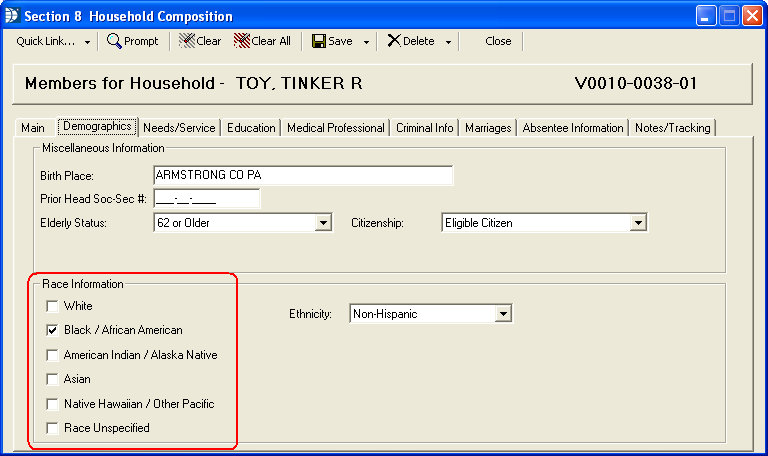Click the Eligible Citizen value
Image resolution: width=768 pixels, height=456 pixels.
pos(479,223)
